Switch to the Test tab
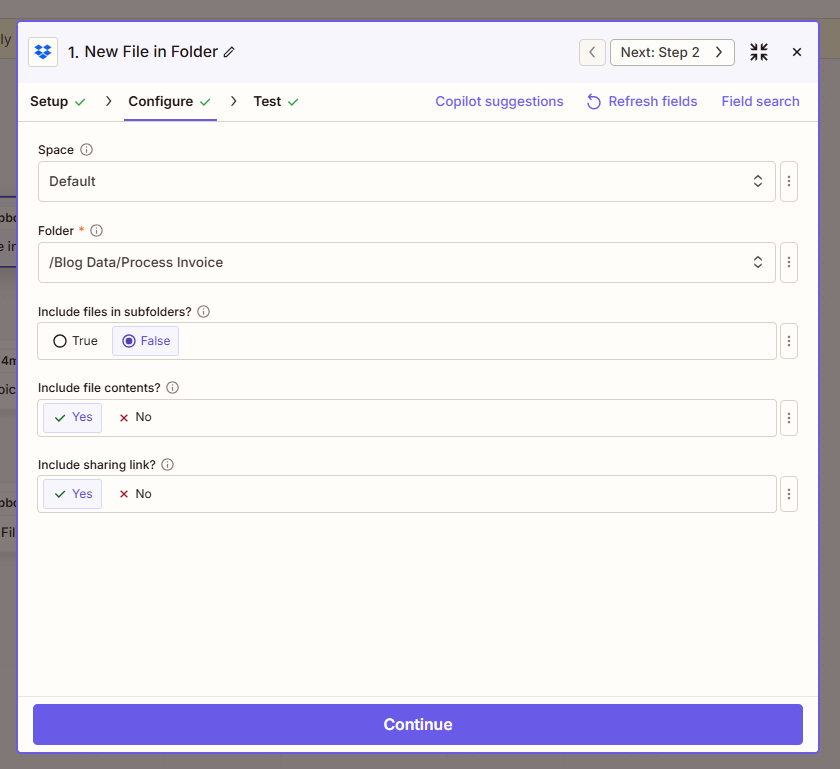 (x=266, y=101)
